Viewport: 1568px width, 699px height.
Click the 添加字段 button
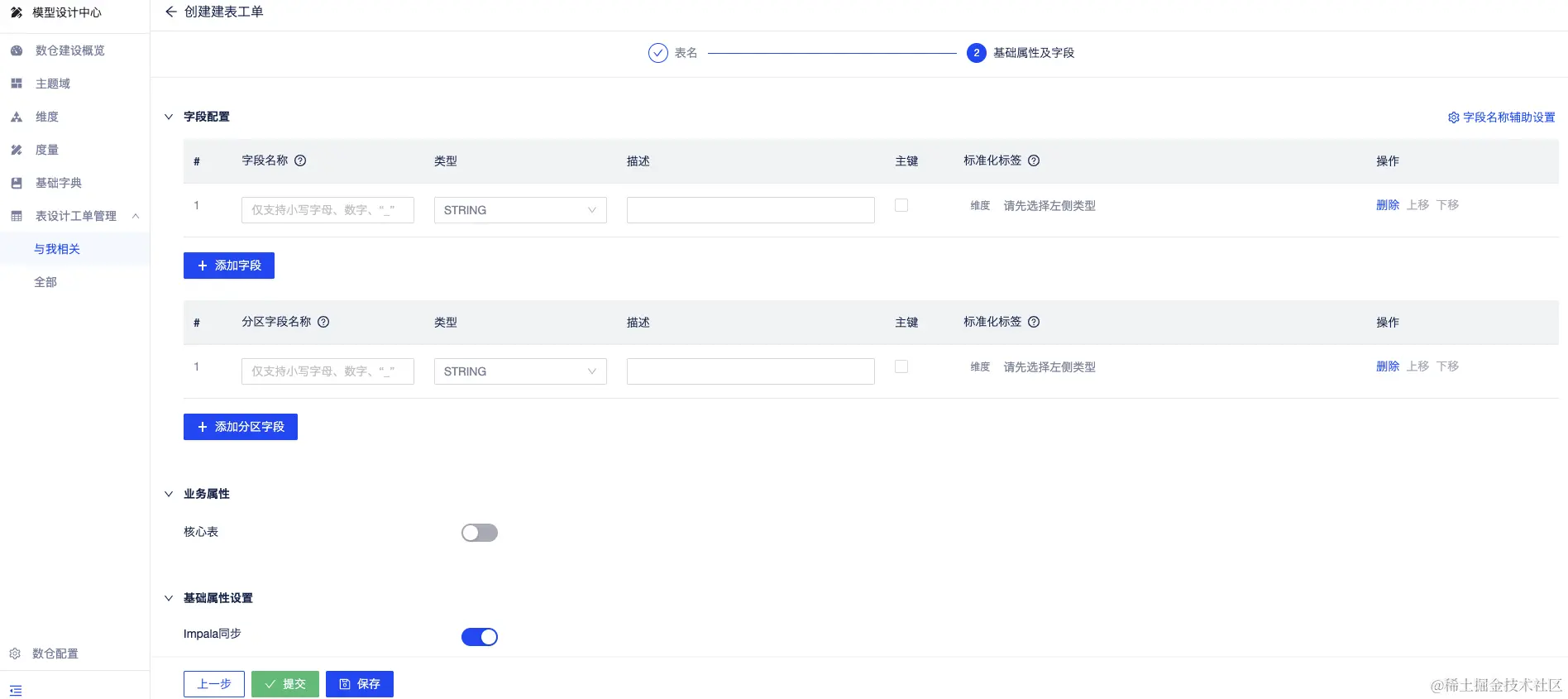click(229, 266)
